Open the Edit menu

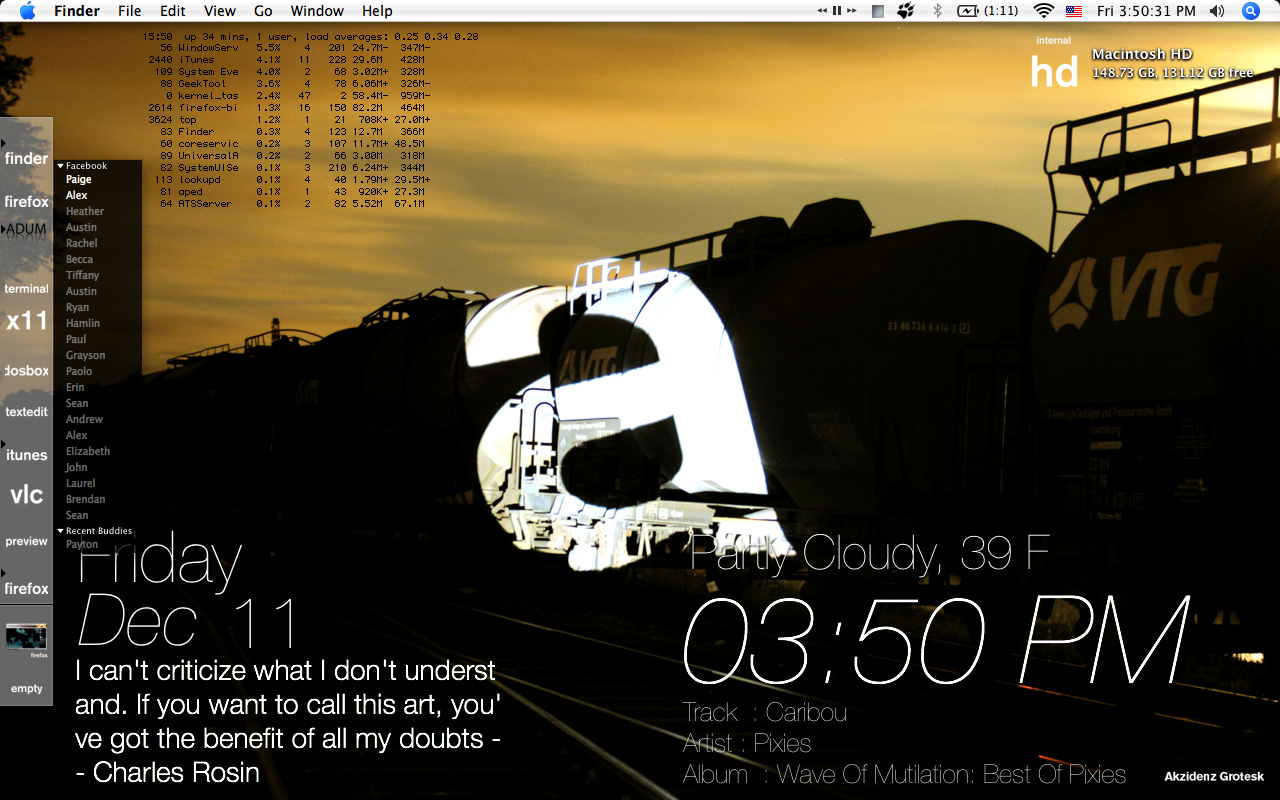173,11
